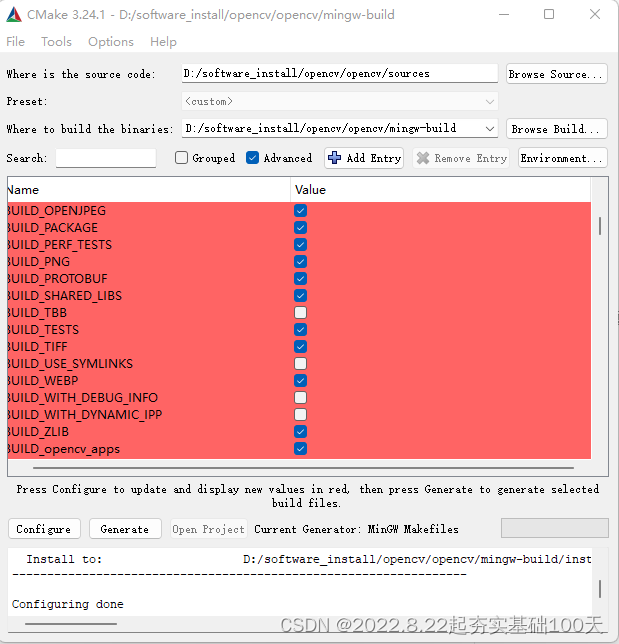Select the BUILD_SHARED_LIBS row name
Screen dimensions: 619x644
click(64, 296)
